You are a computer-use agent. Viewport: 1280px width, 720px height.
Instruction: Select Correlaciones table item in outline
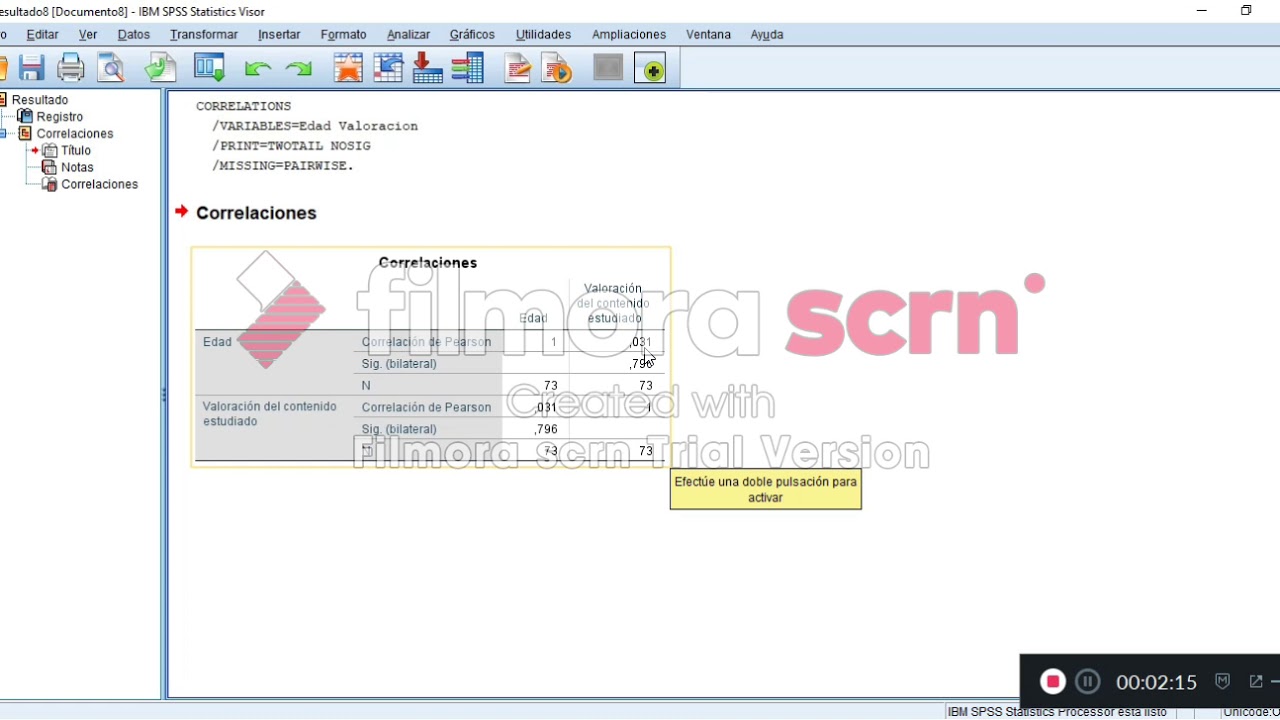pyautogui.click(x=99, y=185)
